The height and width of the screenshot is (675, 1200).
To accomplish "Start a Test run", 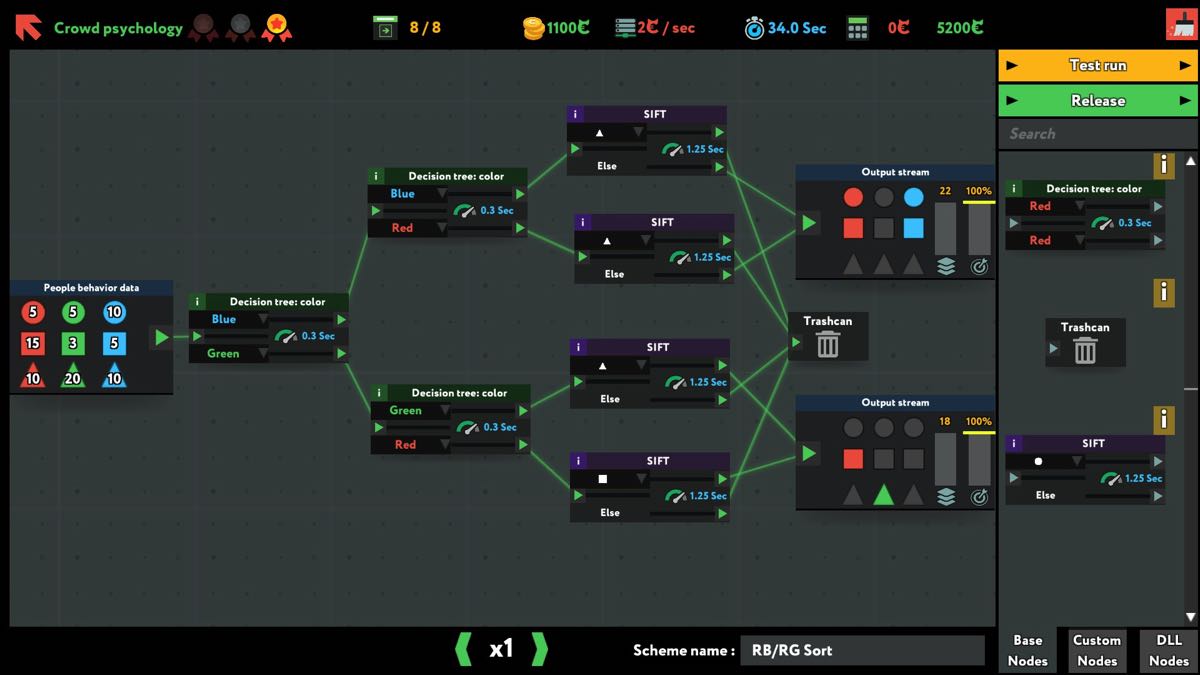I will pos(1098,65).
